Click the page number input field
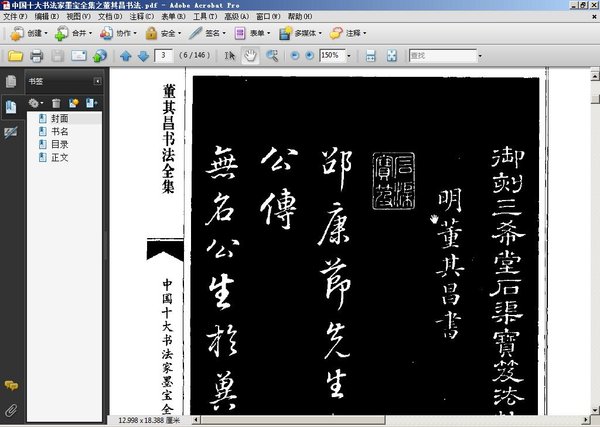The image size is (600, 427). coord(163,55)
